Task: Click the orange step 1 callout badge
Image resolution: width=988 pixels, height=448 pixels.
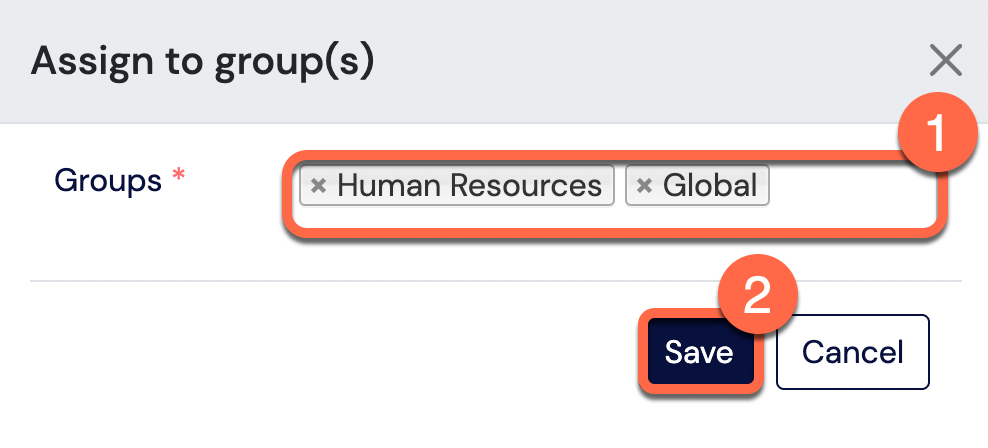Action: point(937,133)
